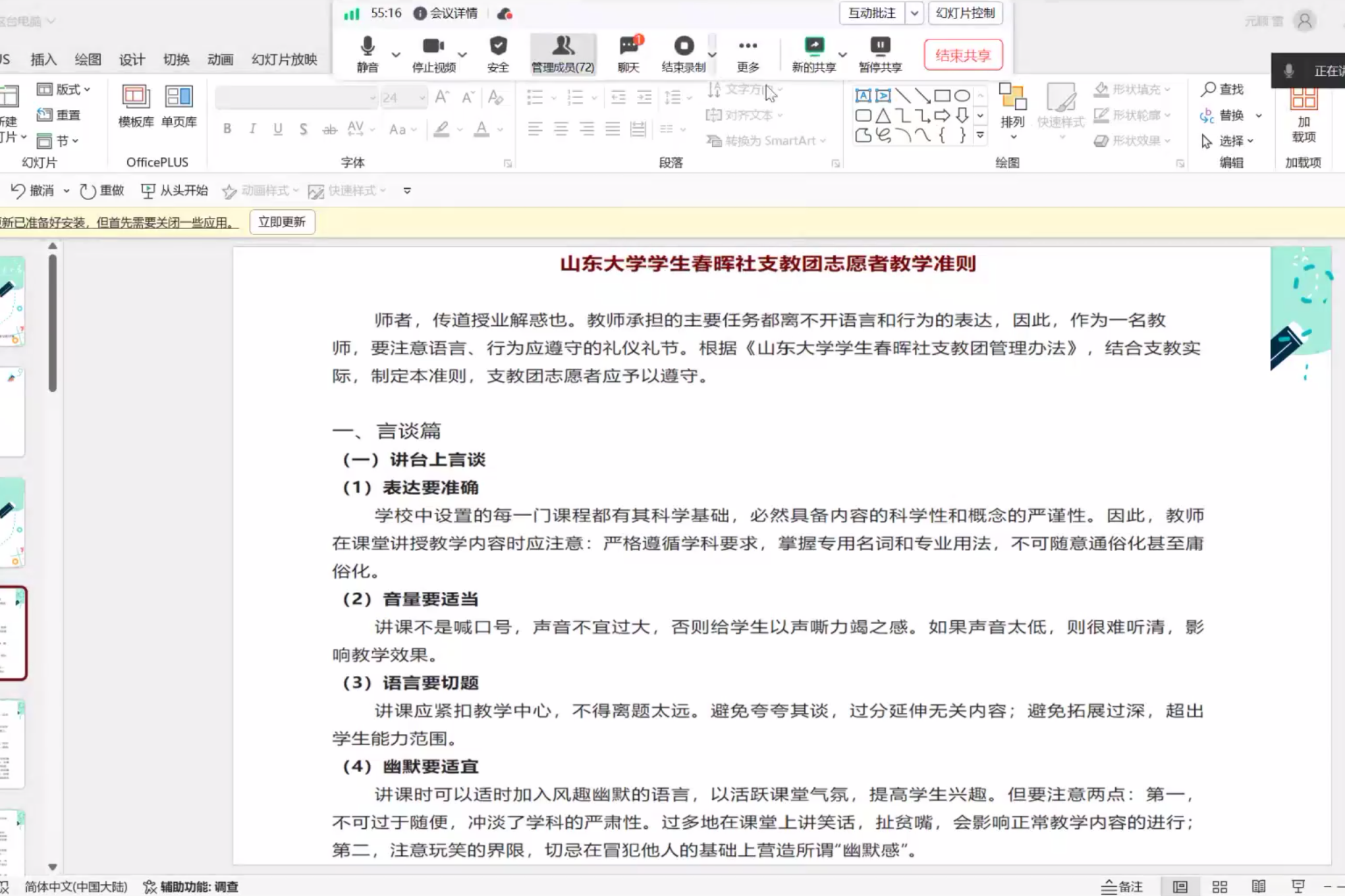Pick the text highlight color
This screenshot has height=896, width=1345.
pos(441,129)
